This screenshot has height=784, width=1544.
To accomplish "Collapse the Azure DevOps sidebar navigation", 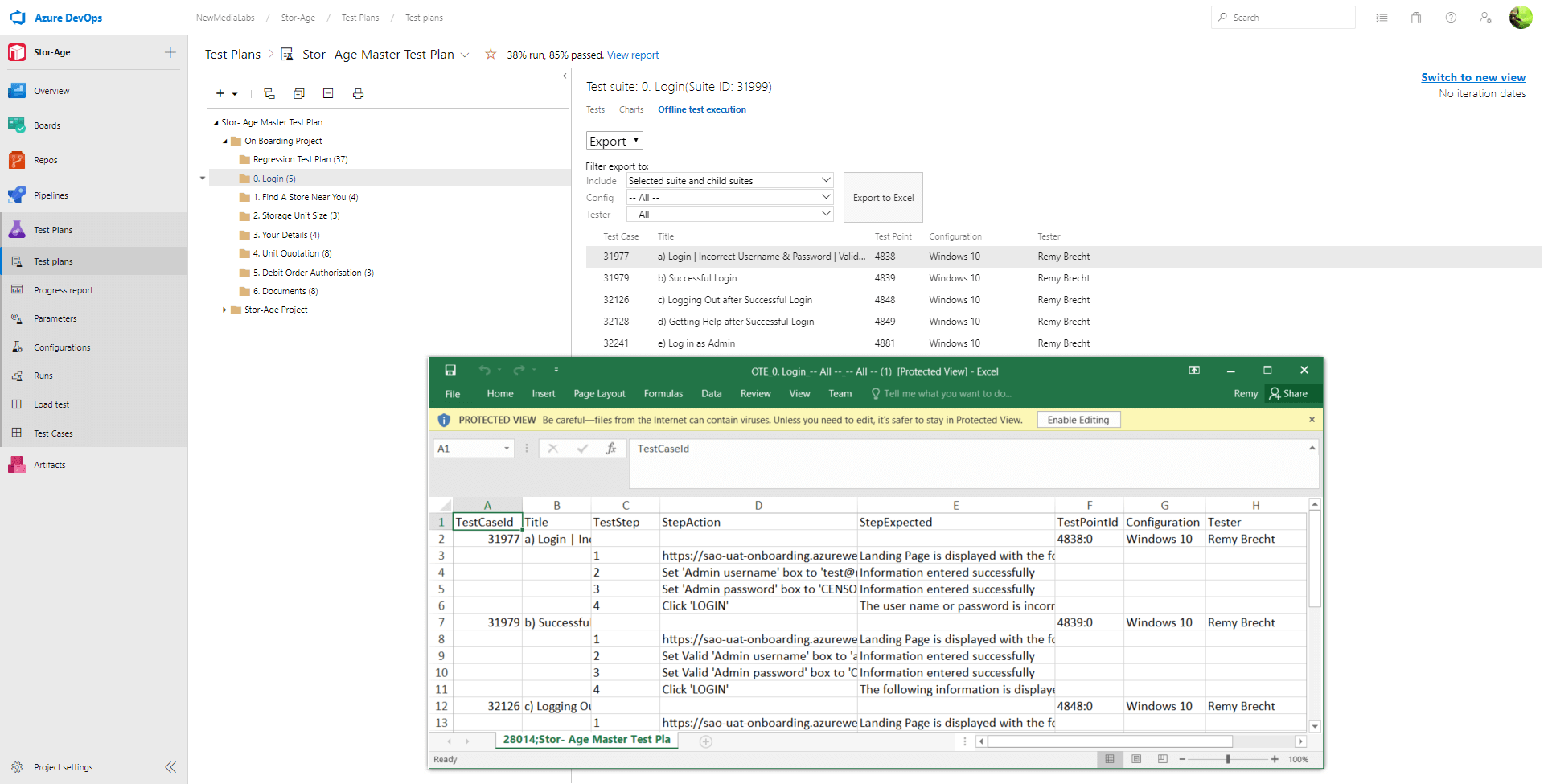I will [x=170, y=767].
